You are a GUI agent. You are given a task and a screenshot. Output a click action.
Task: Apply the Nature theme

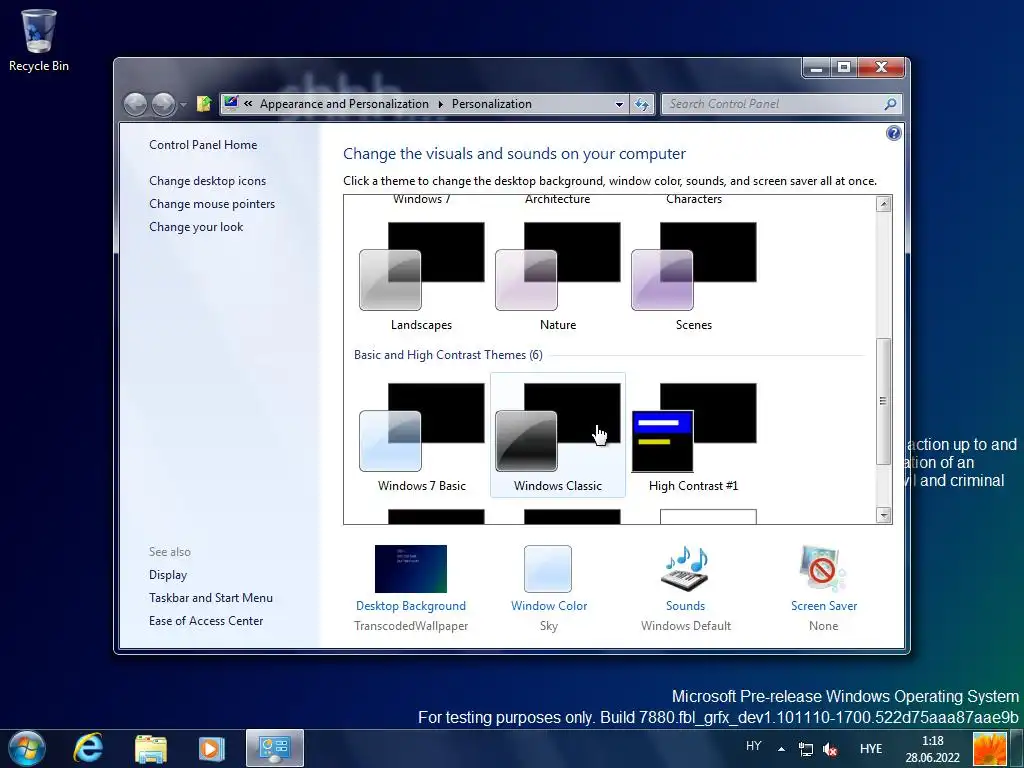point(558,277)
